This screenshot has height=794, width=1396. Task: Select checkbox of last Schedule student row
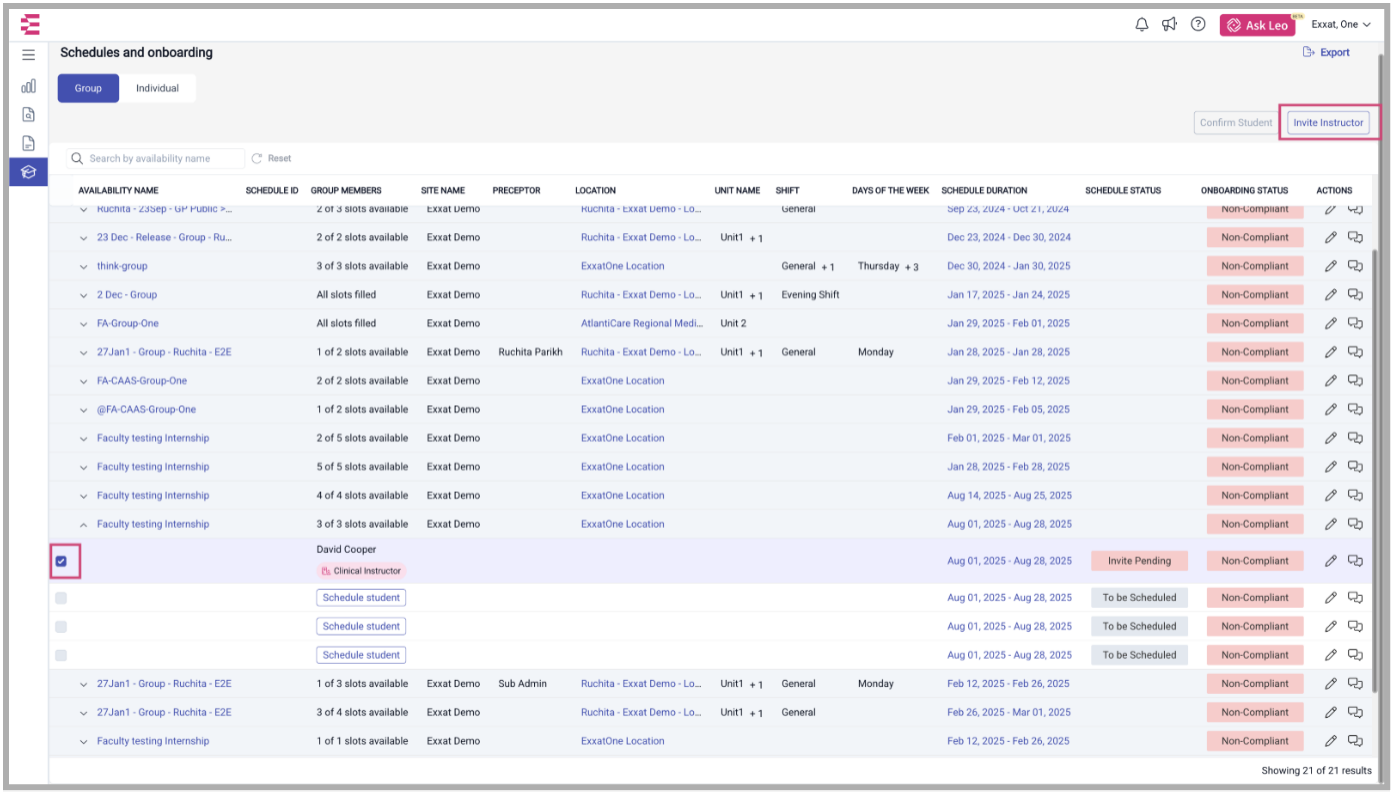click(61, 655)
